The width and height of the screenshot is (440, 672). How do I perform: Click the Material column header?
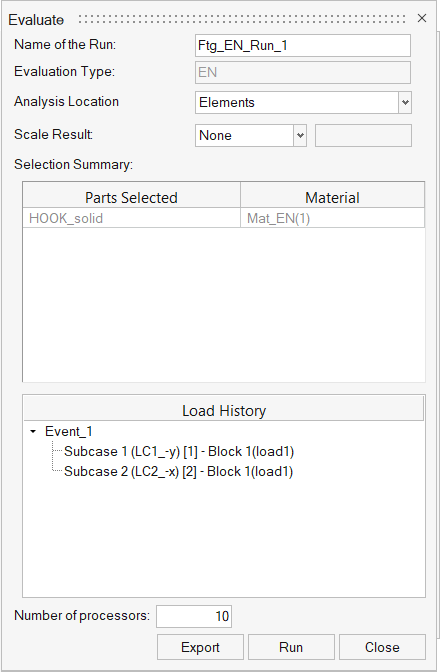click(332, 198)
